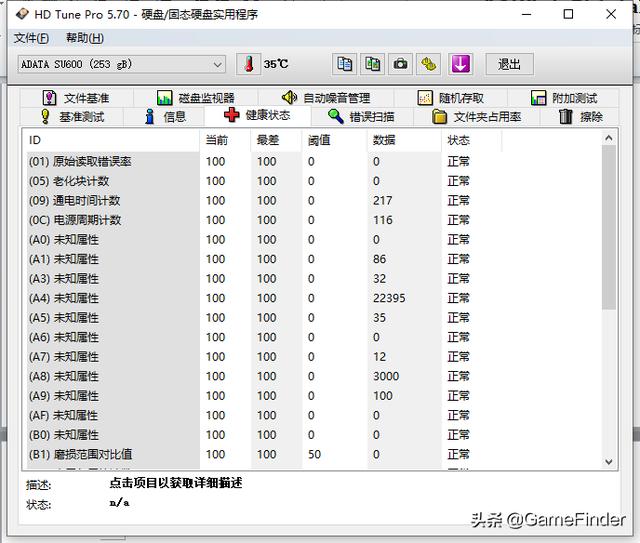Select the (05) 老化块计数 row
640x543 pixels.
pos(264,181)
